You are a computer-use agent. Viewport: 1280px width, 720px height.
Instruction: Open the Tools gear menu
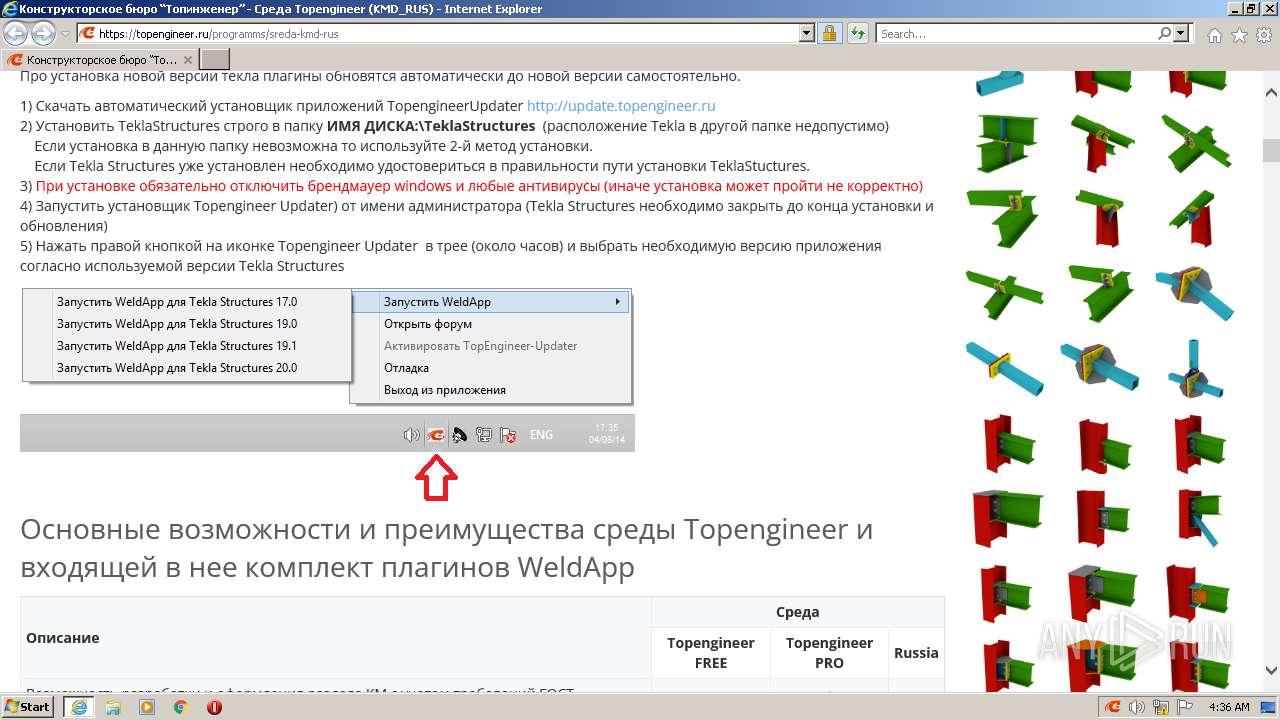pyautogui.click(x=1264, y=35)
